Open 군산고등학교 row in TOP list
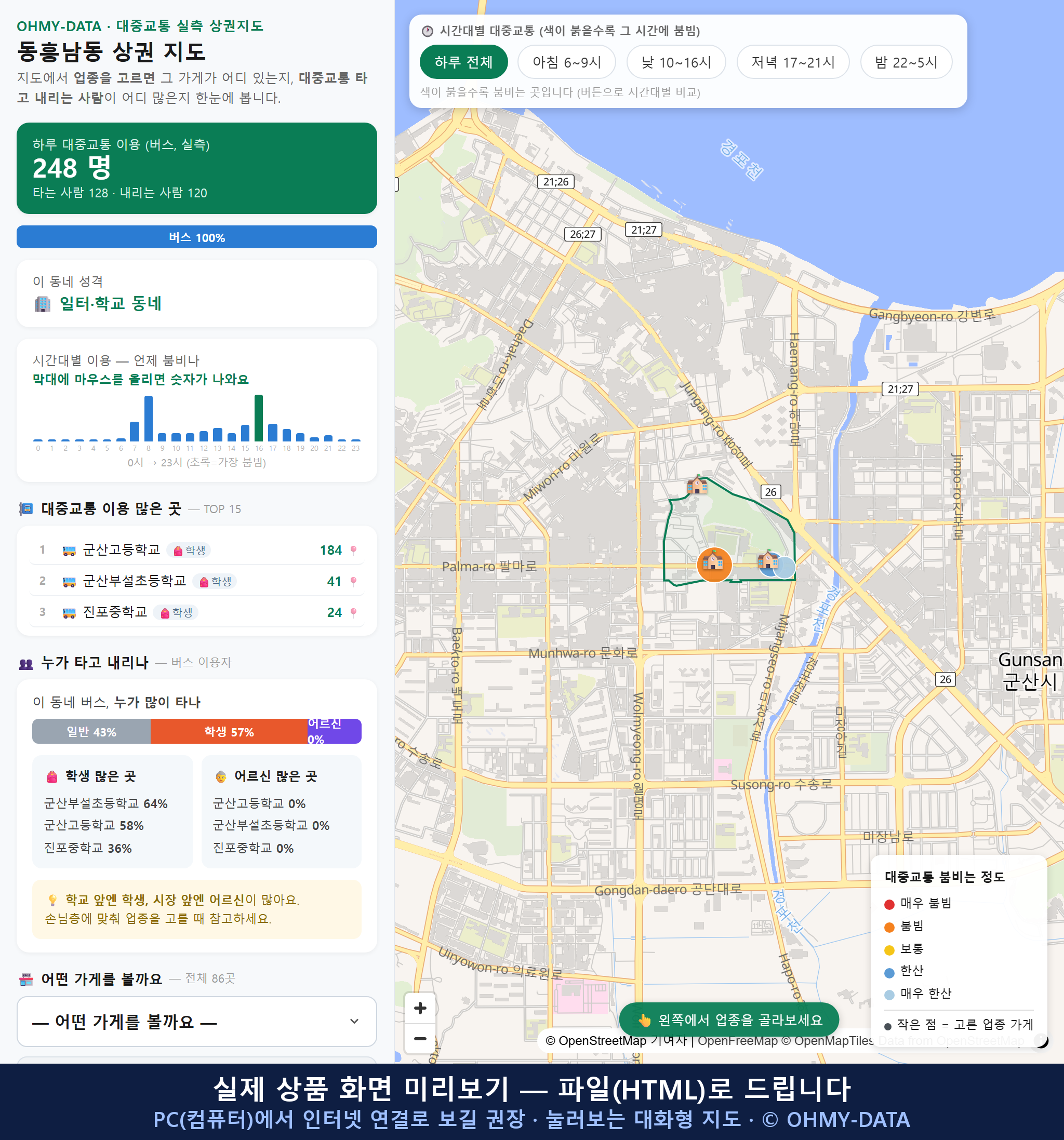Screen dimensions: 1064x1140 click(197, 550)
